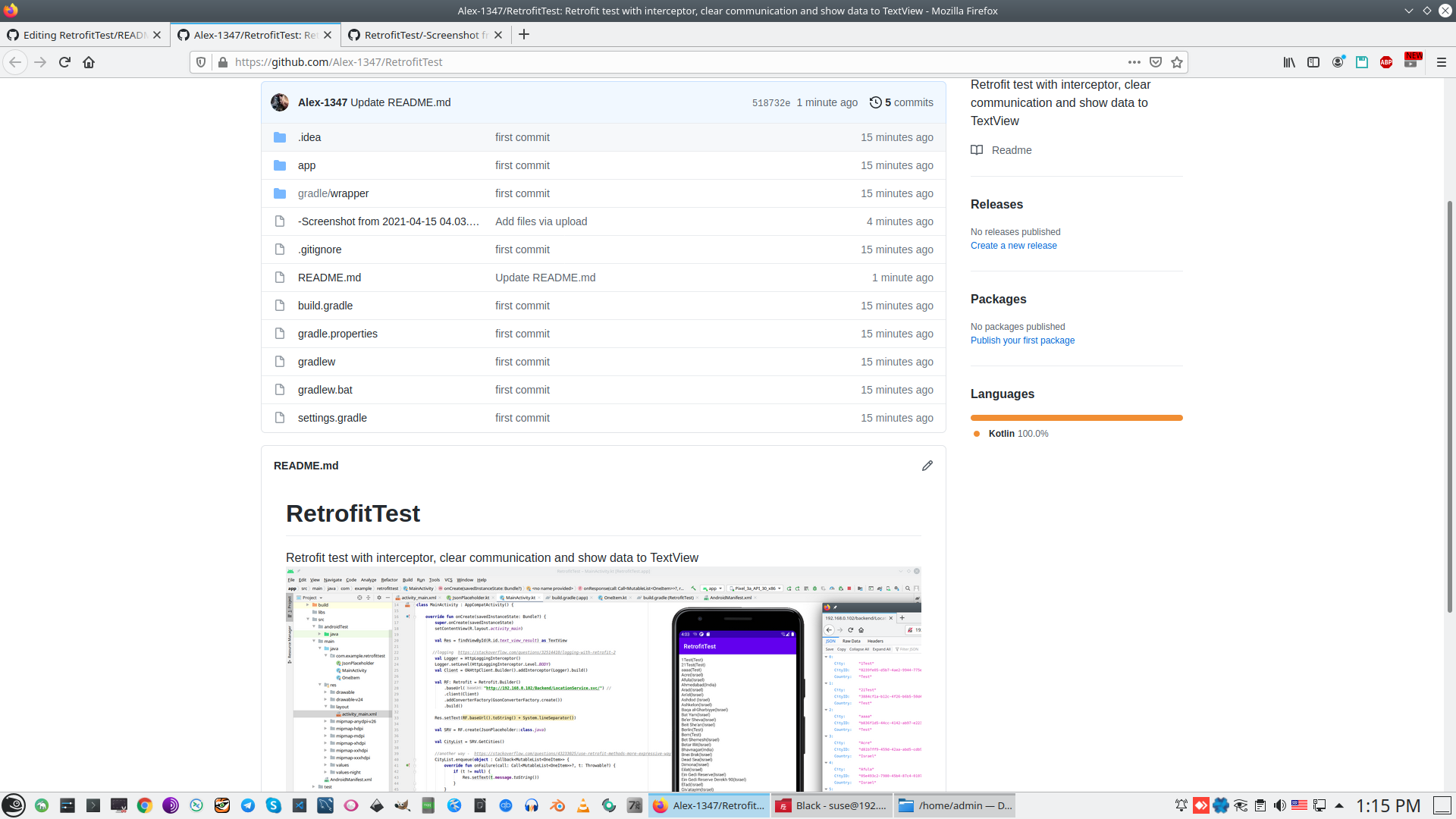Open the new tab plus button

523,35
